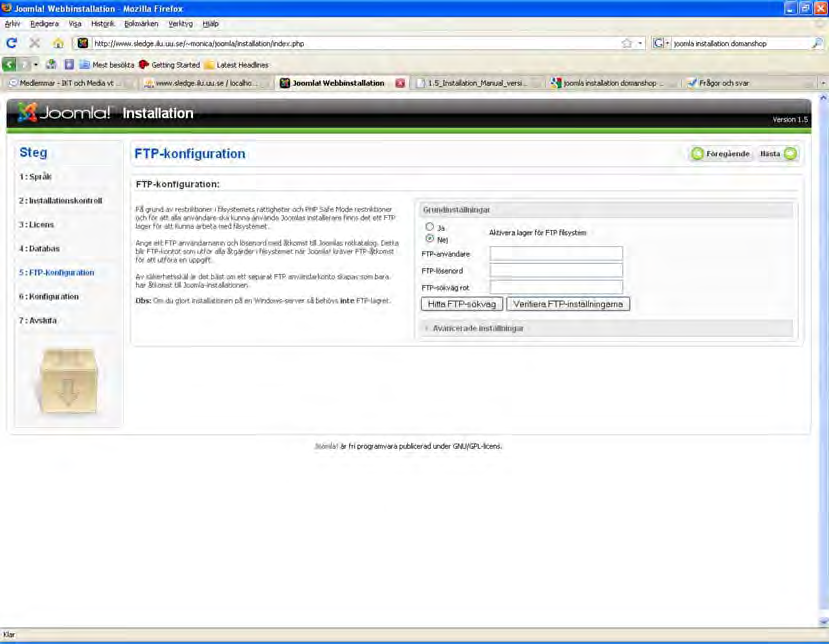Click the Nästa button label
This screenshot has height=644, width=829.
point(770,154)
